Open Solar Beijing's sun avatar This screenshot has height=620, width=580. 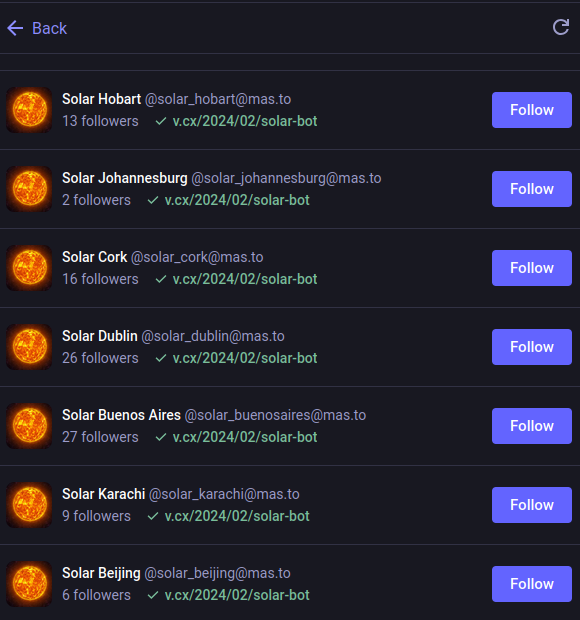pyautogui.click(x=29, y=584)
